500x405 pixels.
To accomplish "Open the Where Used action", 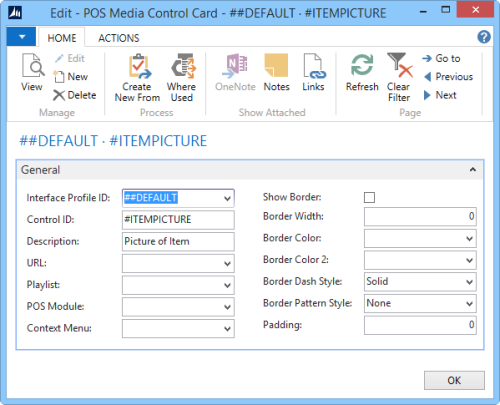I will pyautogui.click(x=183, y=66).
